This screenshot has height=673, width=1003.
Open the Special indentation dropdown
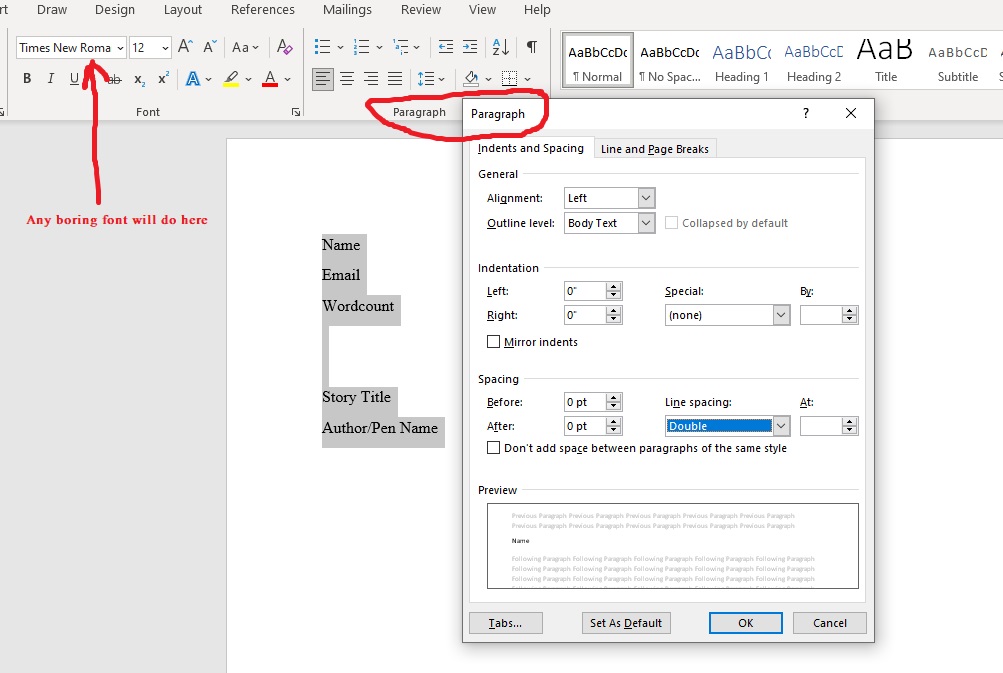(781, 315)
